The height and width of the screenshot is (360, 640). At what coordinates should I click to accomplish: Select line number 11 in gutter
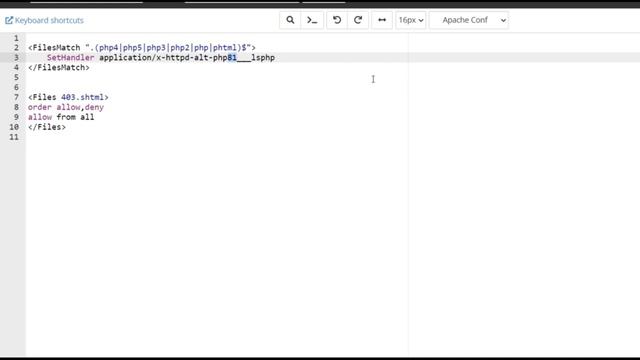click(x=14, y=137)
